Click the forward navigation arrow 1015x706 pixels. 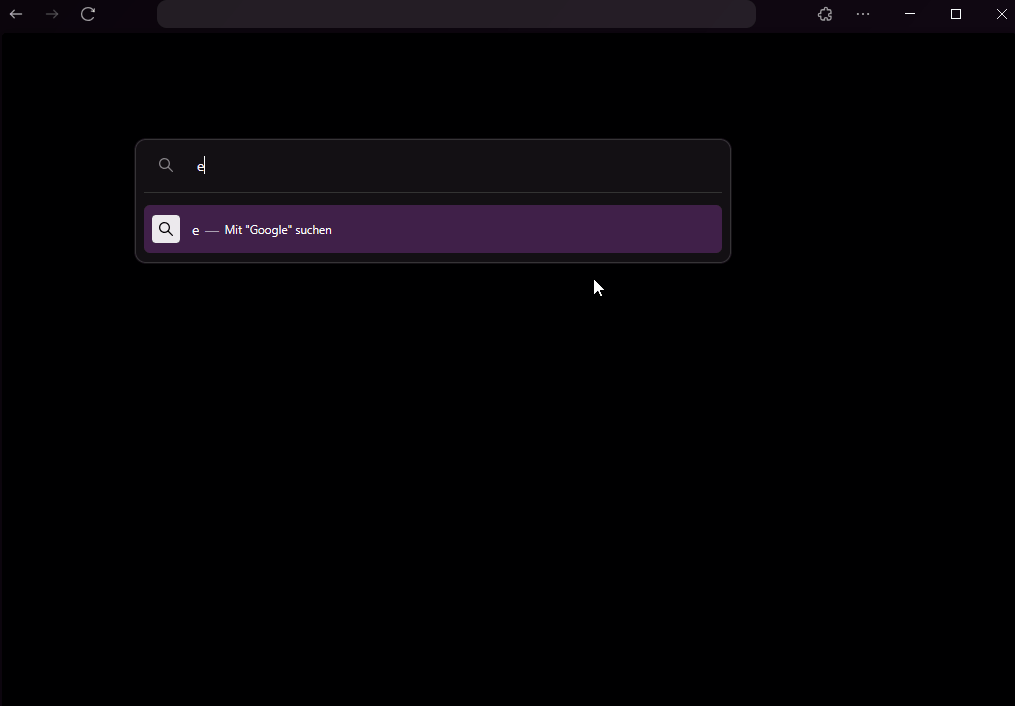(52, 14)
